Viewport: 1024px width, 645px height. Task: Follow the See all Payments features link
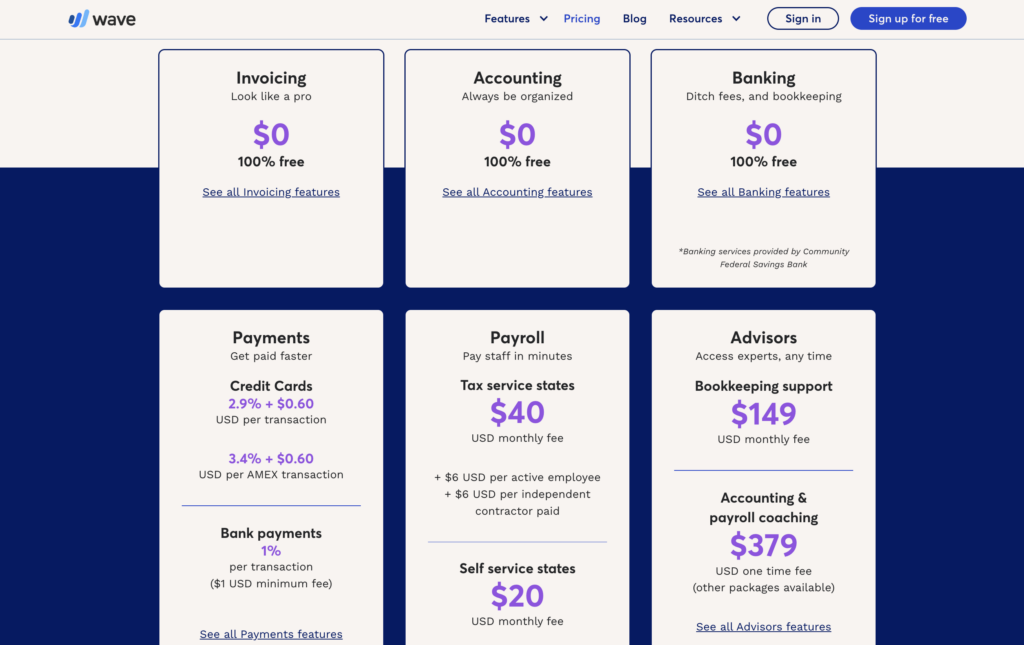[271, 634]
